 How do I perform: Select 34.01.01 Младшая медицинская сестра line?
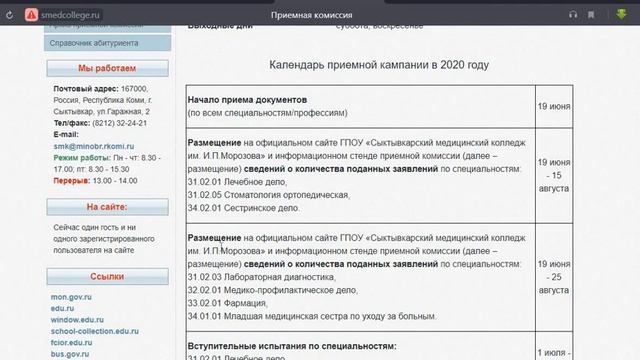click(312, 316)
